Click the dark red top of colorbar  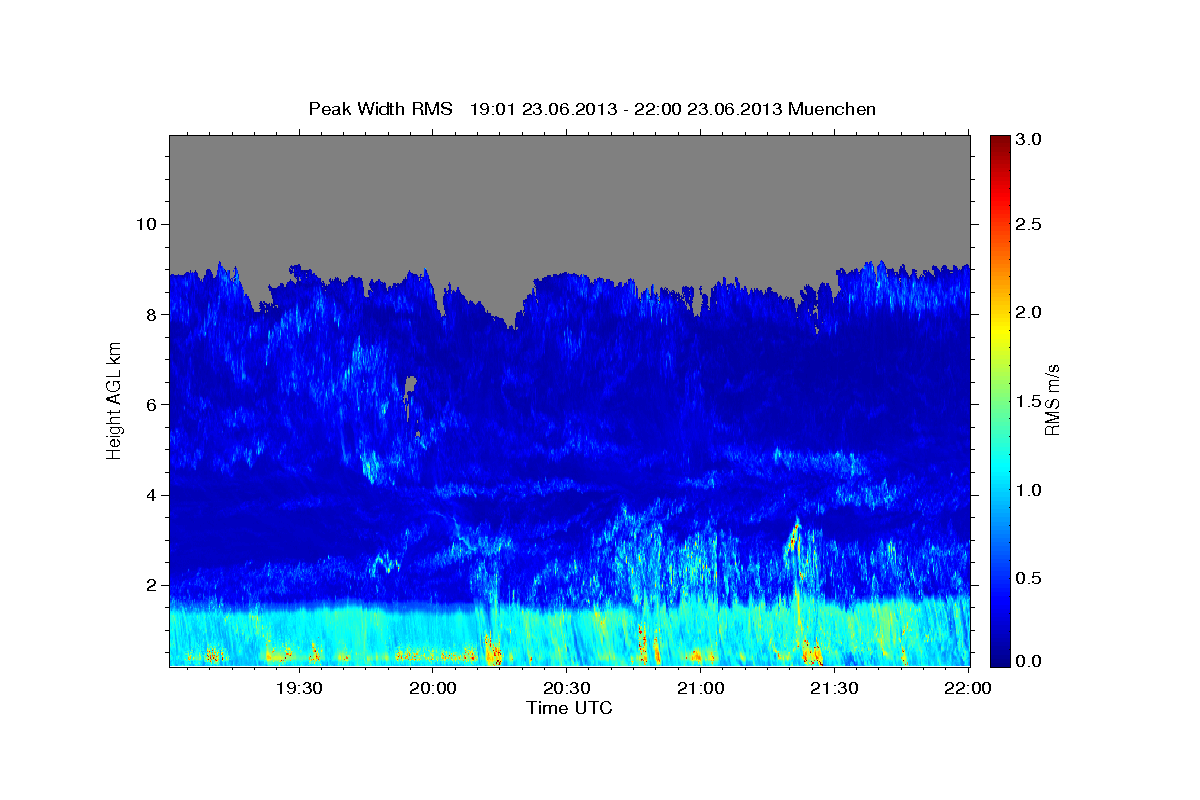[999, 143]
